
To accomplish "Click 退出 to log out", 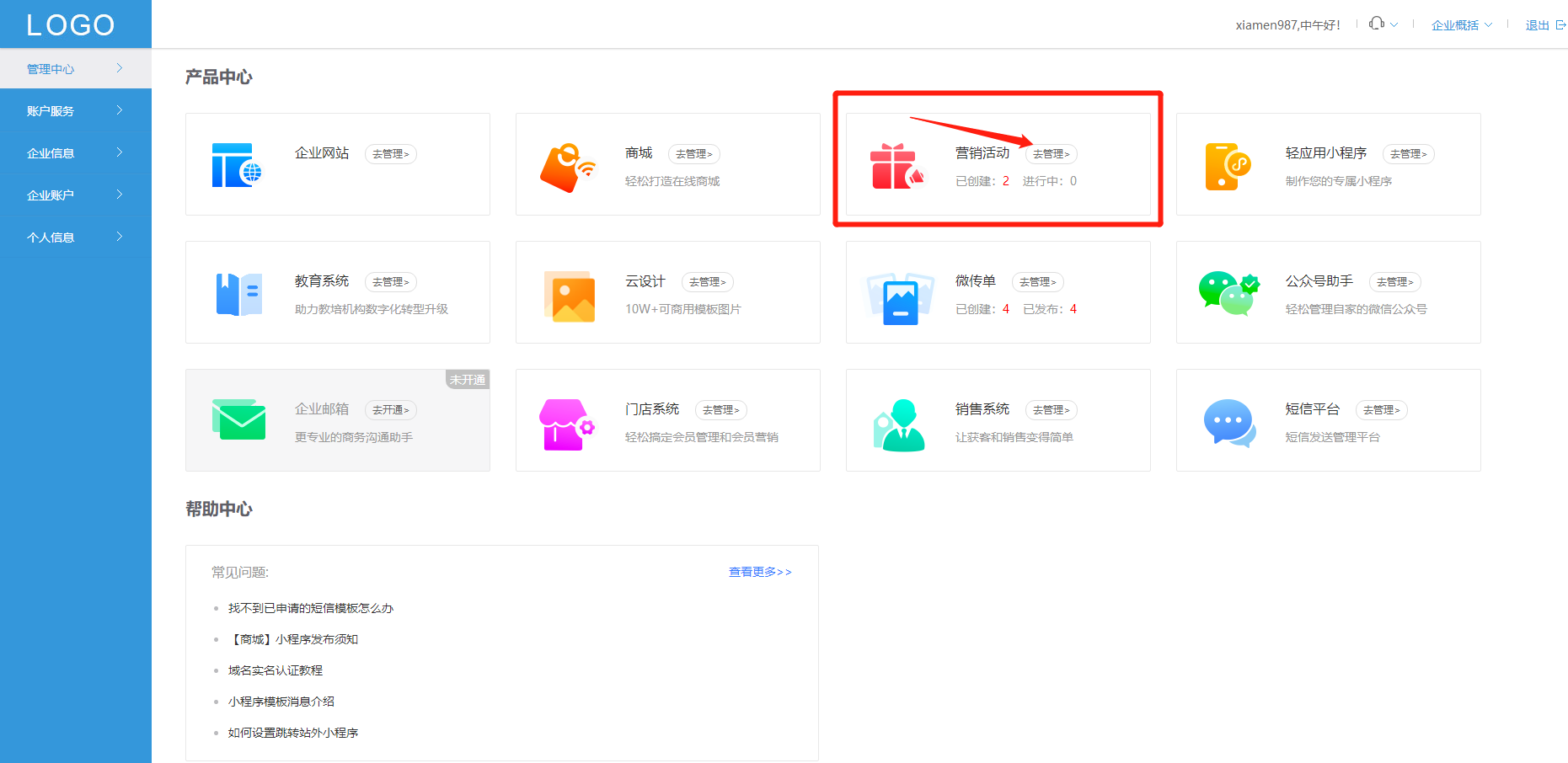I will [1535, 24].
